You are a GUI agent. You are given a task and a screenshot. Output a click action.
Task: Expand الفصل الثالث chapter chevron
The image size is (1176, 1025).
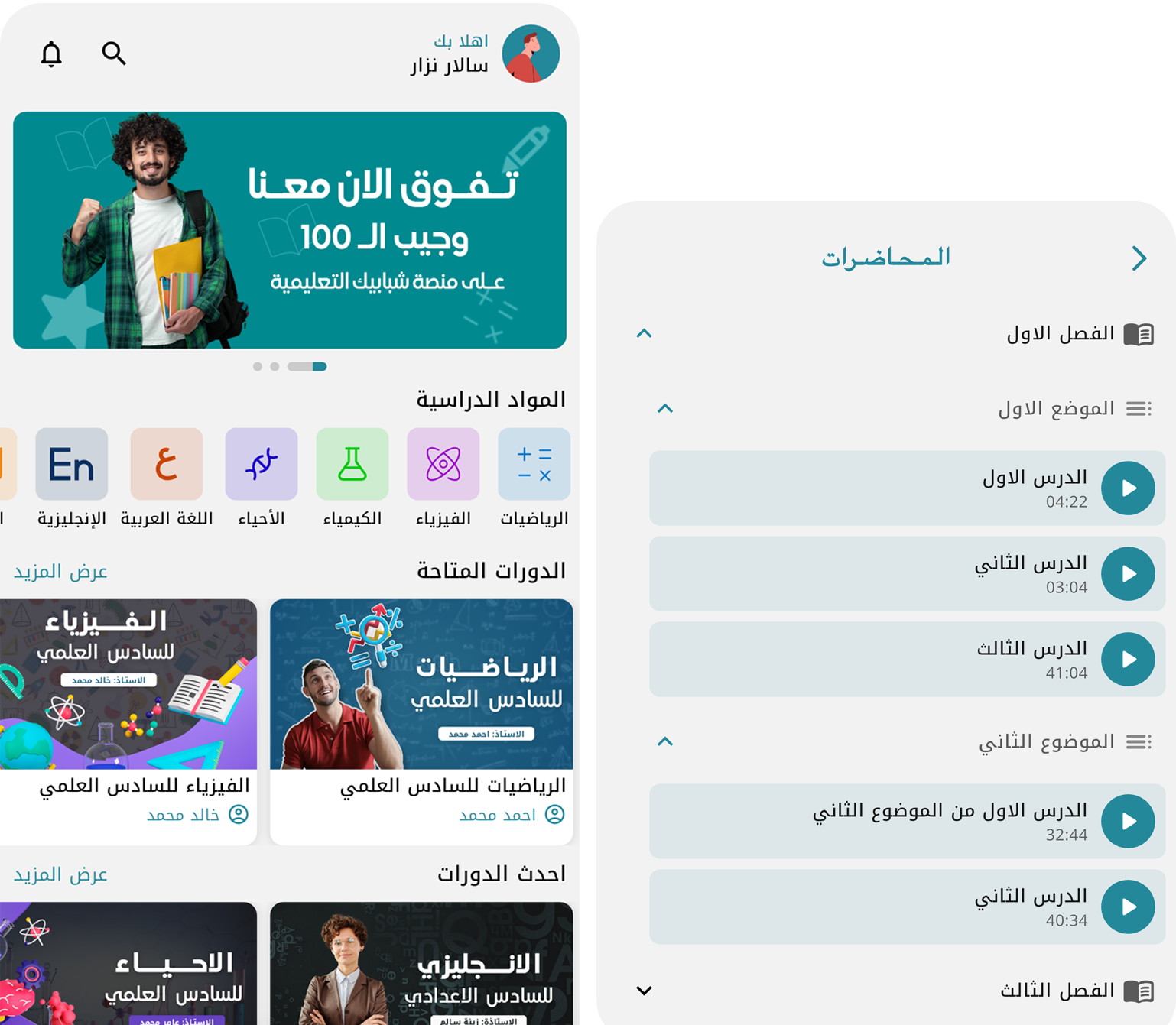coord(644,991)
